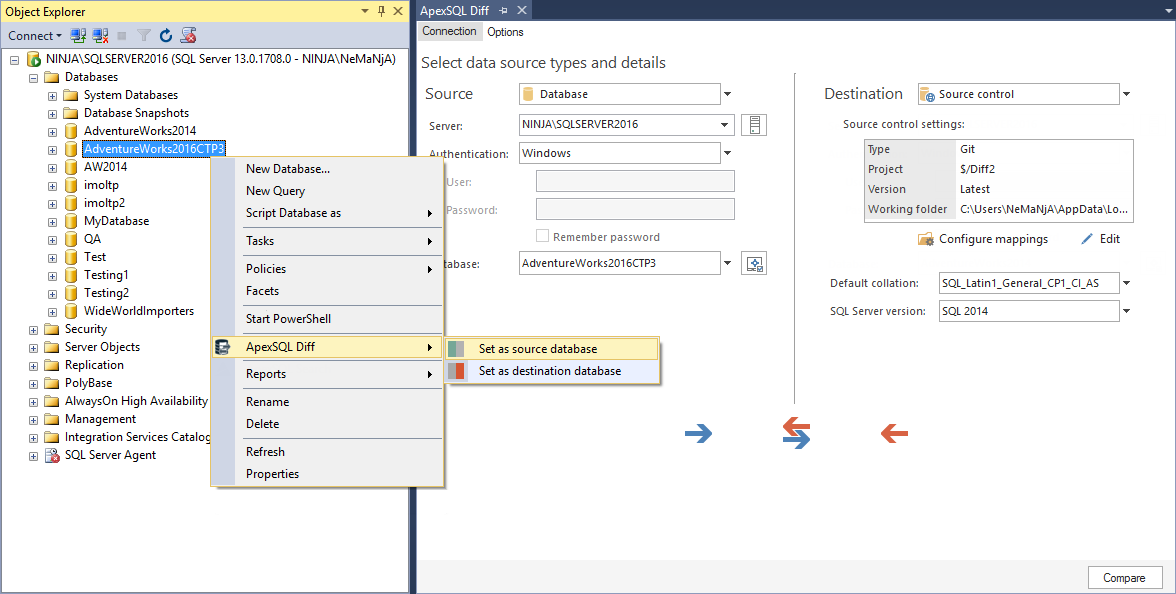Click the Configure mappings icon
The height and width of the screenshot is (594, 1176).
point(928,239)
